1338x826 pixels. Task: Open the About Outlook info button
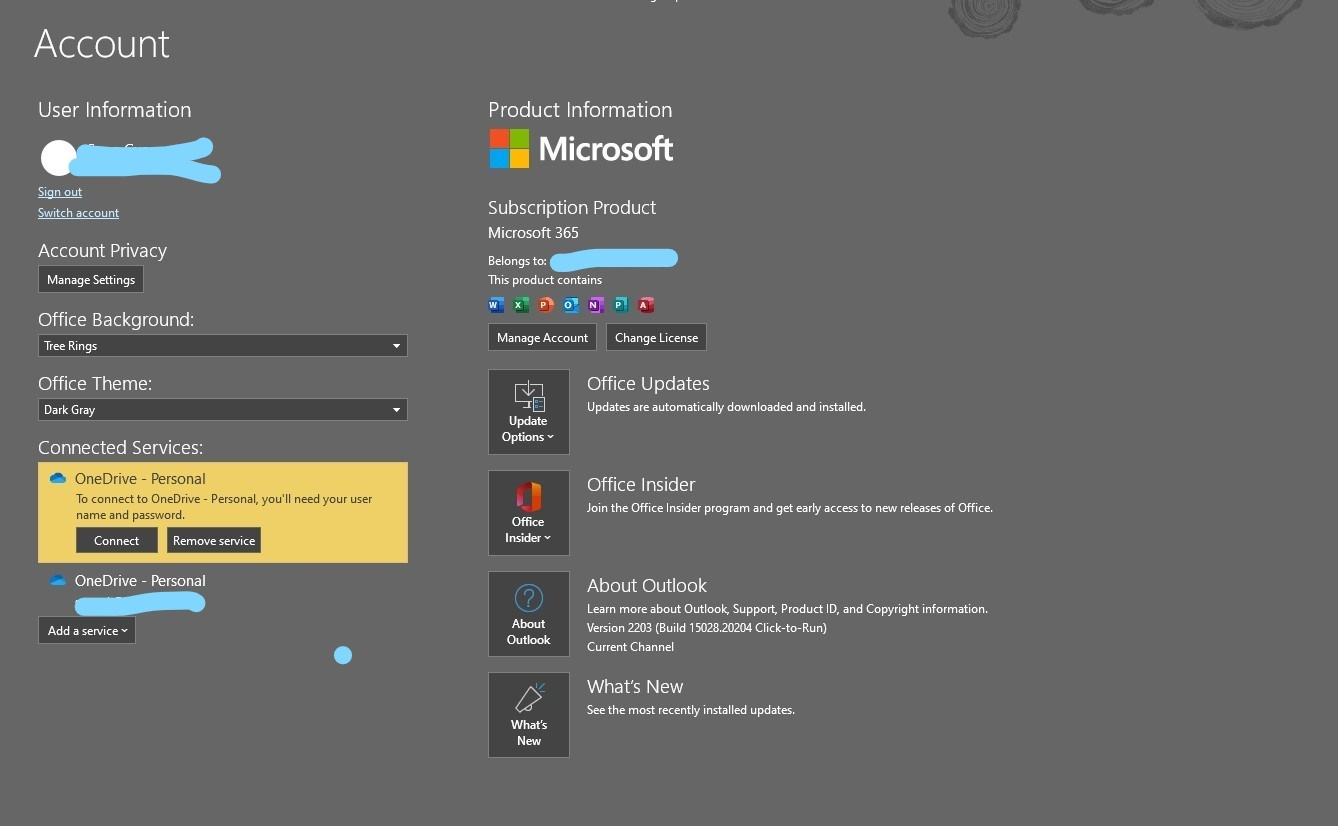[529, 614]
